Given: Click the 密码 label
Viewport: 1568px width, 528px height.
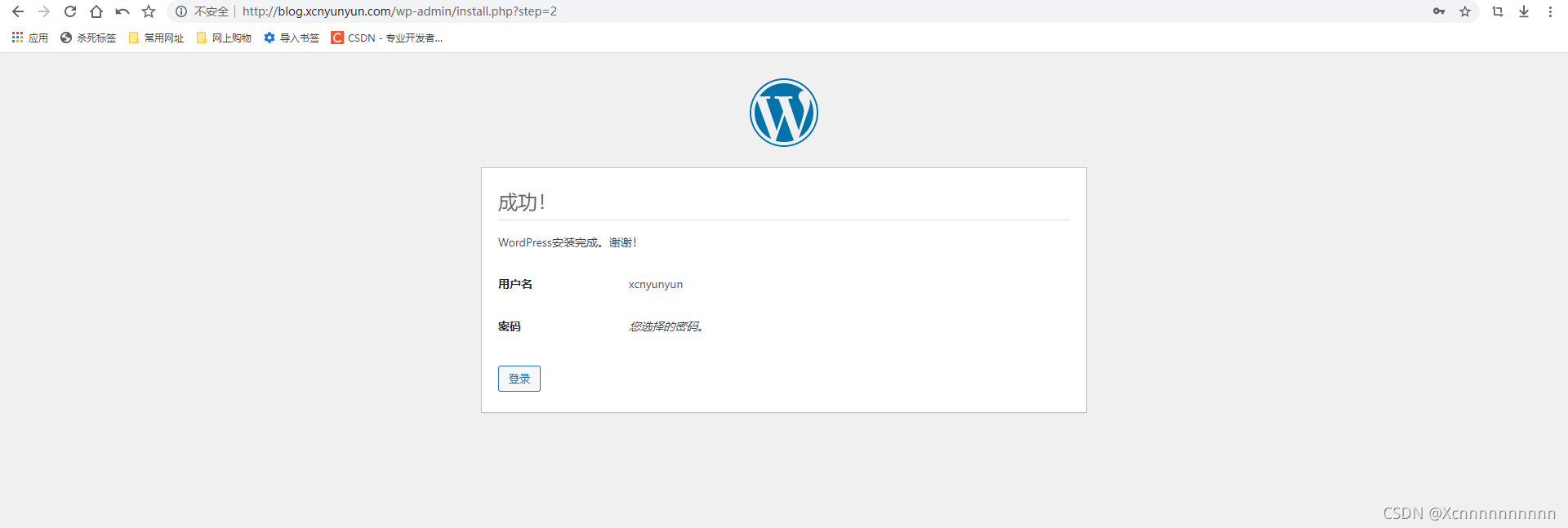Looking at the screenshot, I should (x=510, y=326).
